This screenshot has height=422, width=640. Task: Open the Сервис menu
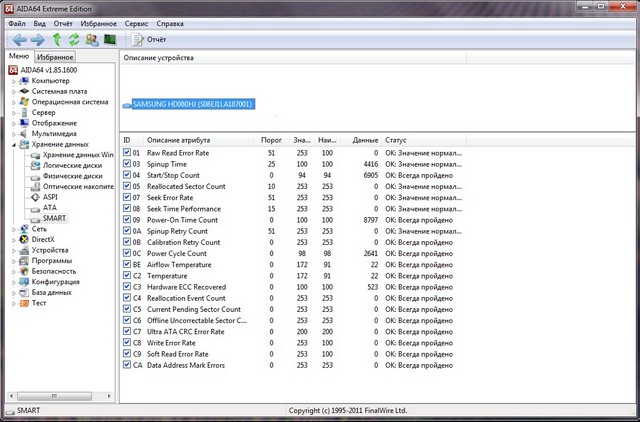(x=136, y=24)
